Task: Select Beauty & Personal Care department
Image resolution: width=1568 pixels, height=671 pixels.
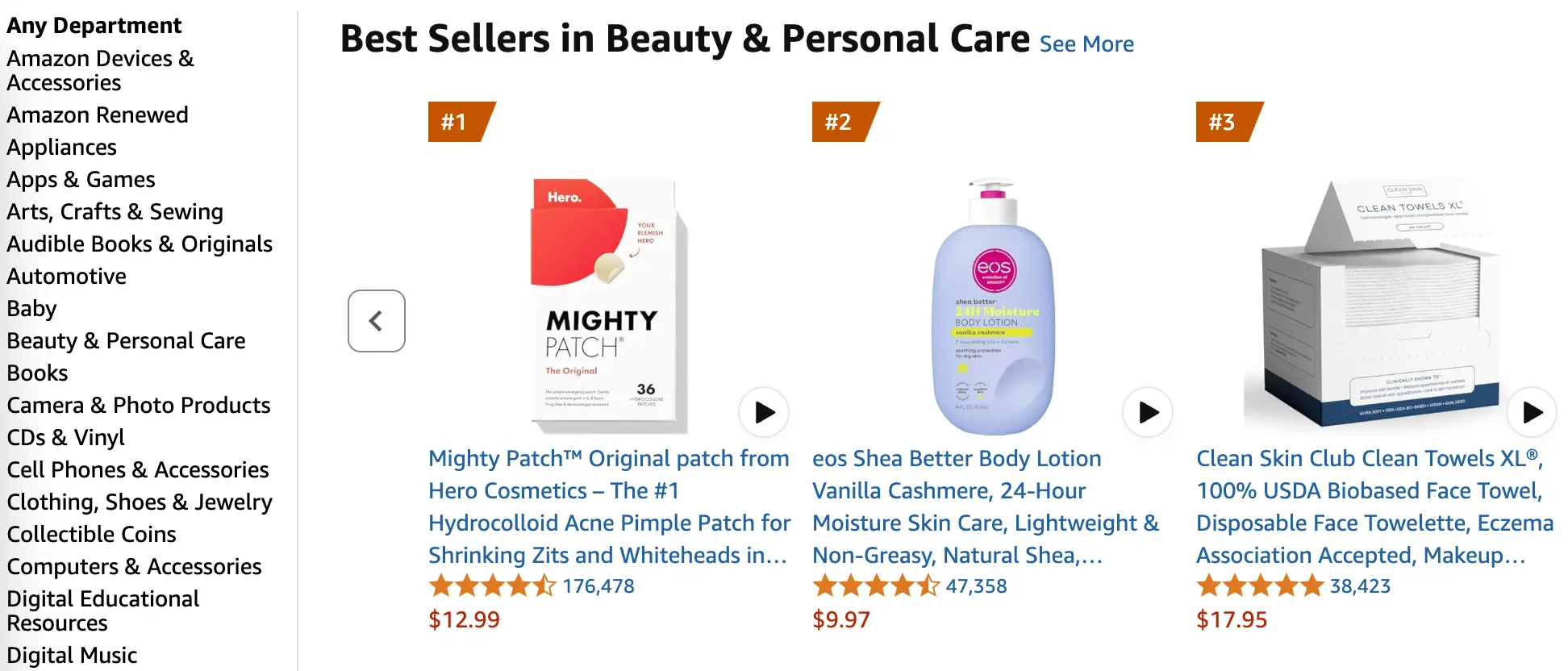Action: click(126, 341)
